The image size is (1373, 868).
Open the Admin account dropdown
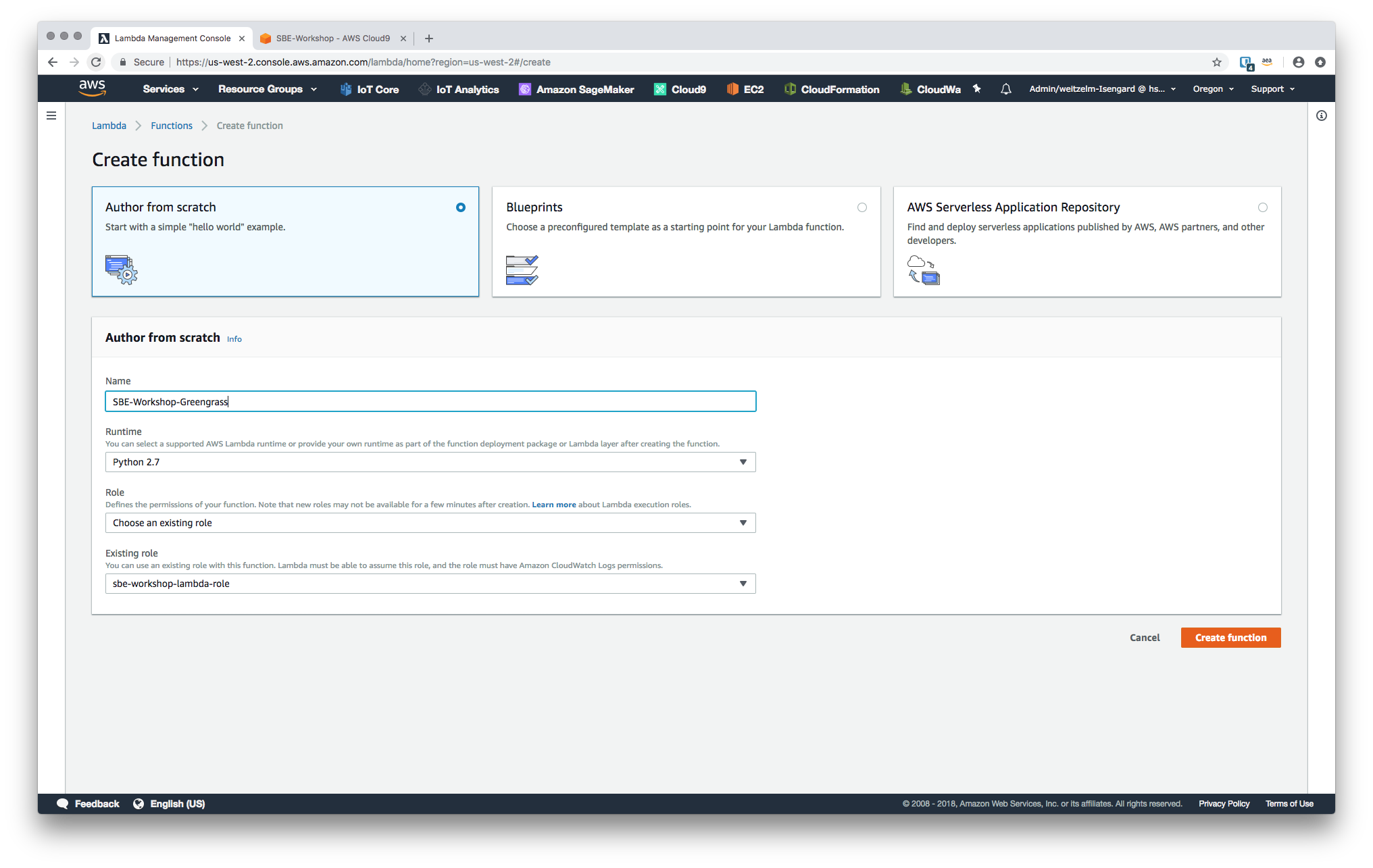[1103, 89]
